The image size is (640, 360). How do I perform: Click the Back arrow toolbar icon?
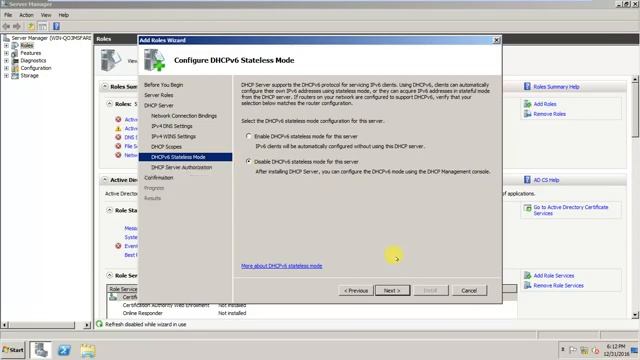point(6,27)
